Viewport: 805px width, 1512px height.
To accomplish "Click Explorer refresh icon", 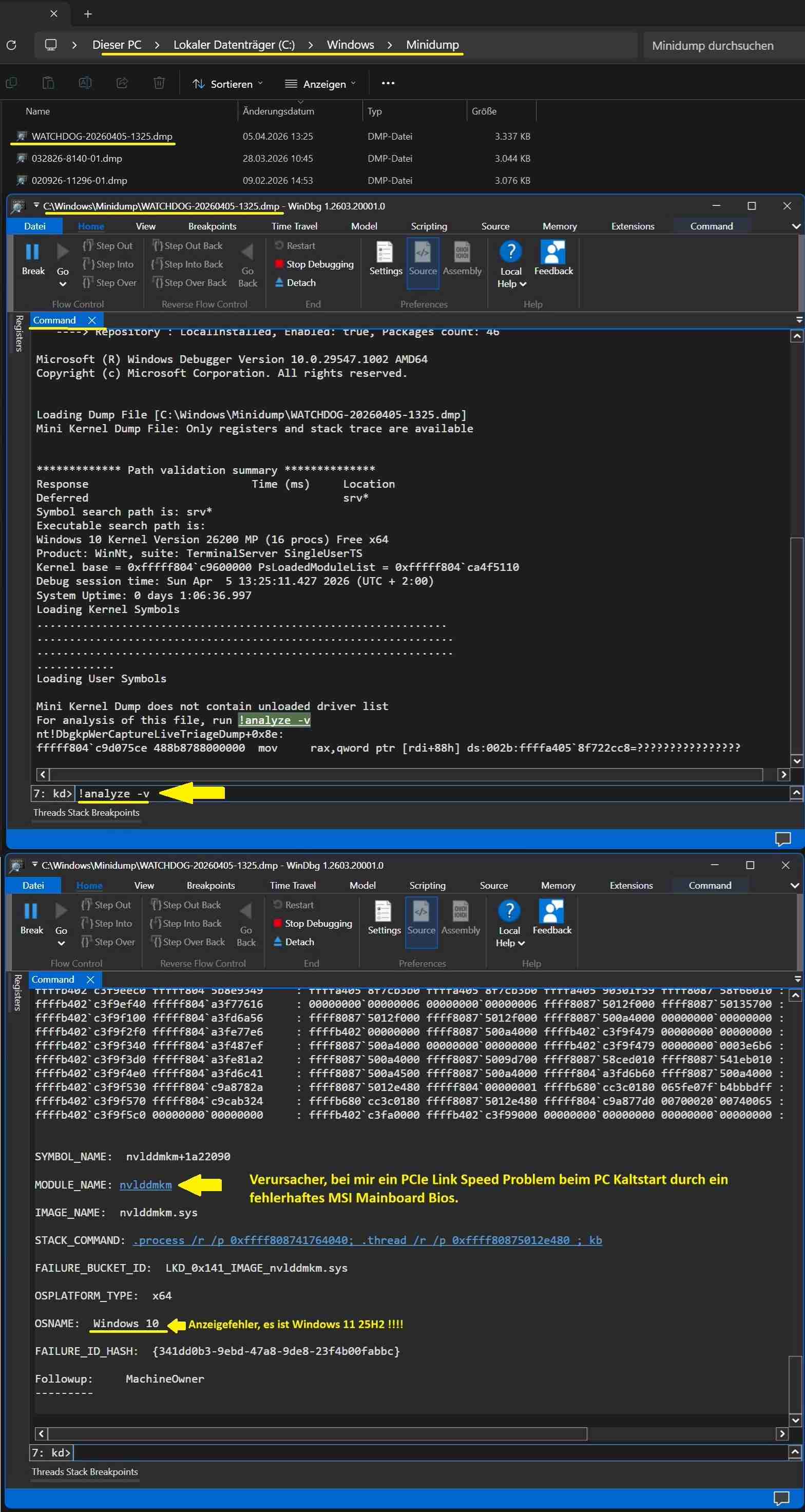I will click(11, 45).
